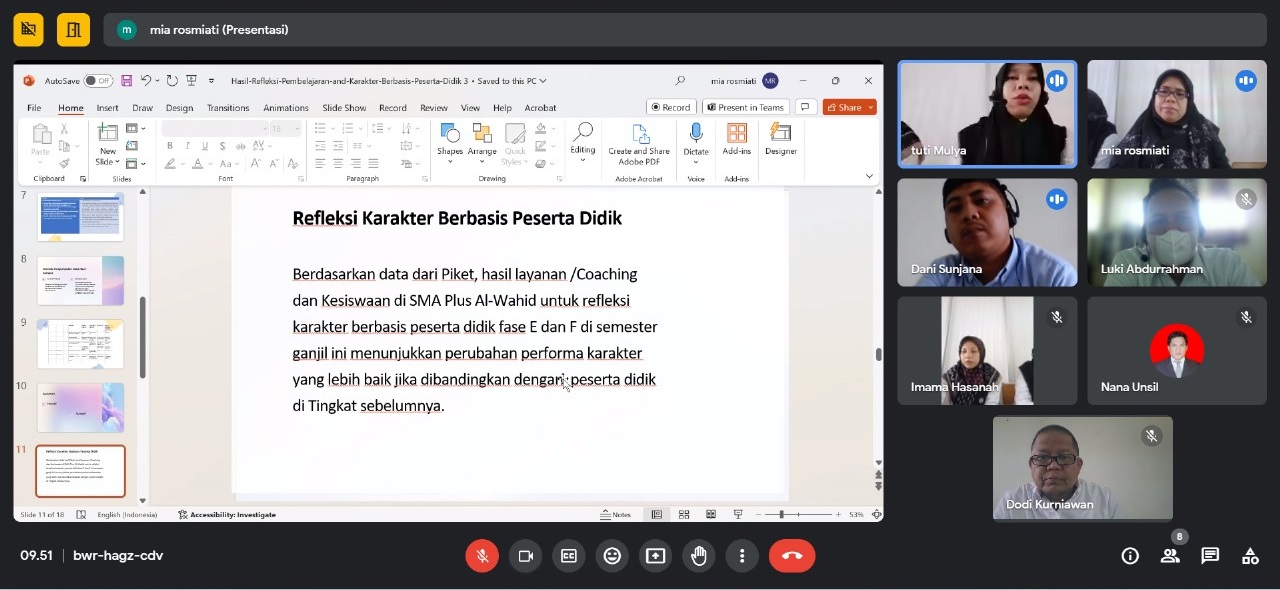The image size is (1280, 590).
Task: Select slide 8 thumbnail
Action: pos(81,281)
